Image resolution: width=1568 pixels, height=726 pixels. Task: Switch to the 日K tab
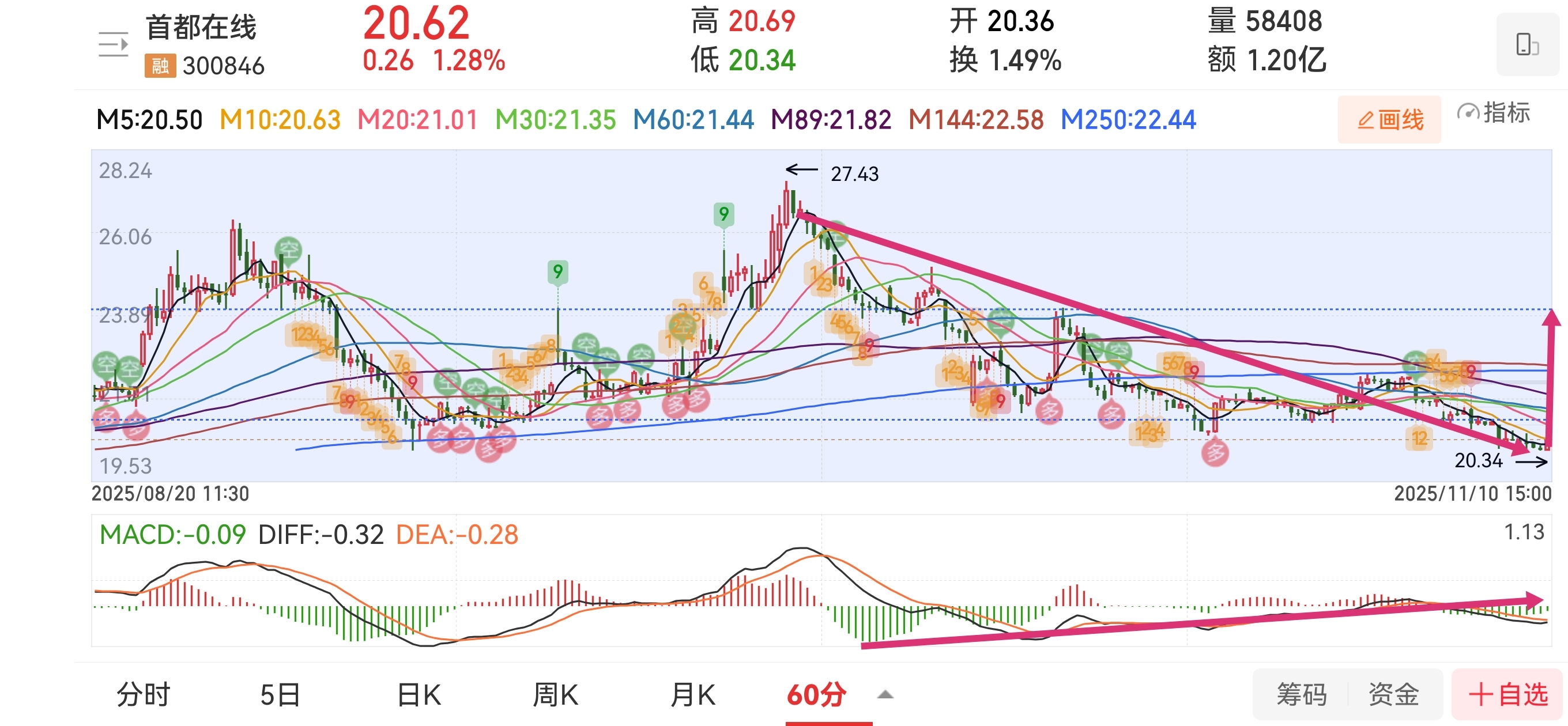(419, 694)
